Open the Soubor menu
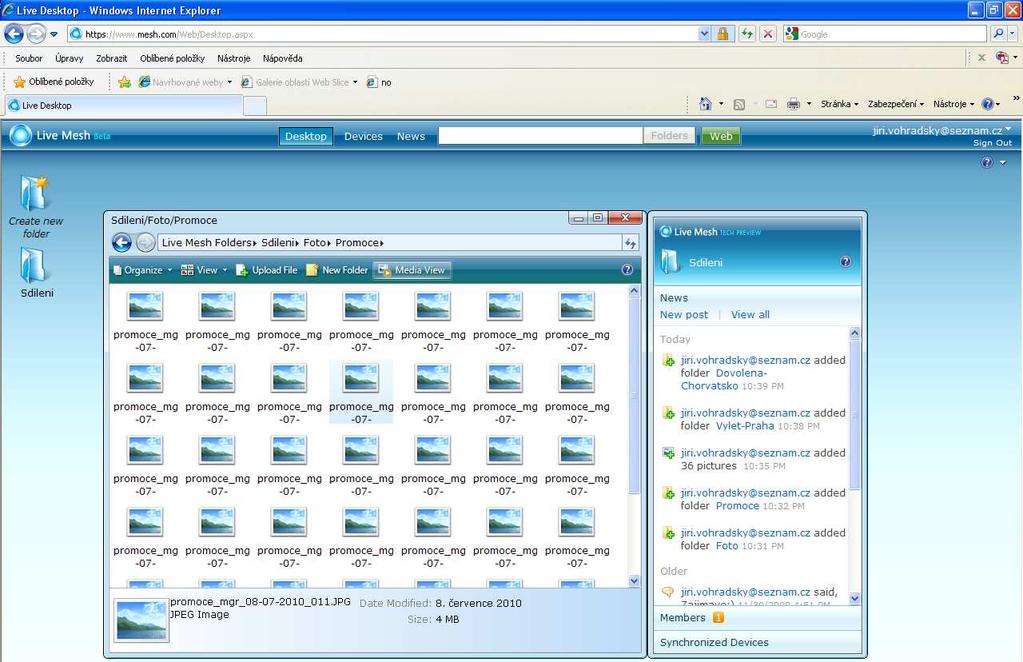 [29, 58]
